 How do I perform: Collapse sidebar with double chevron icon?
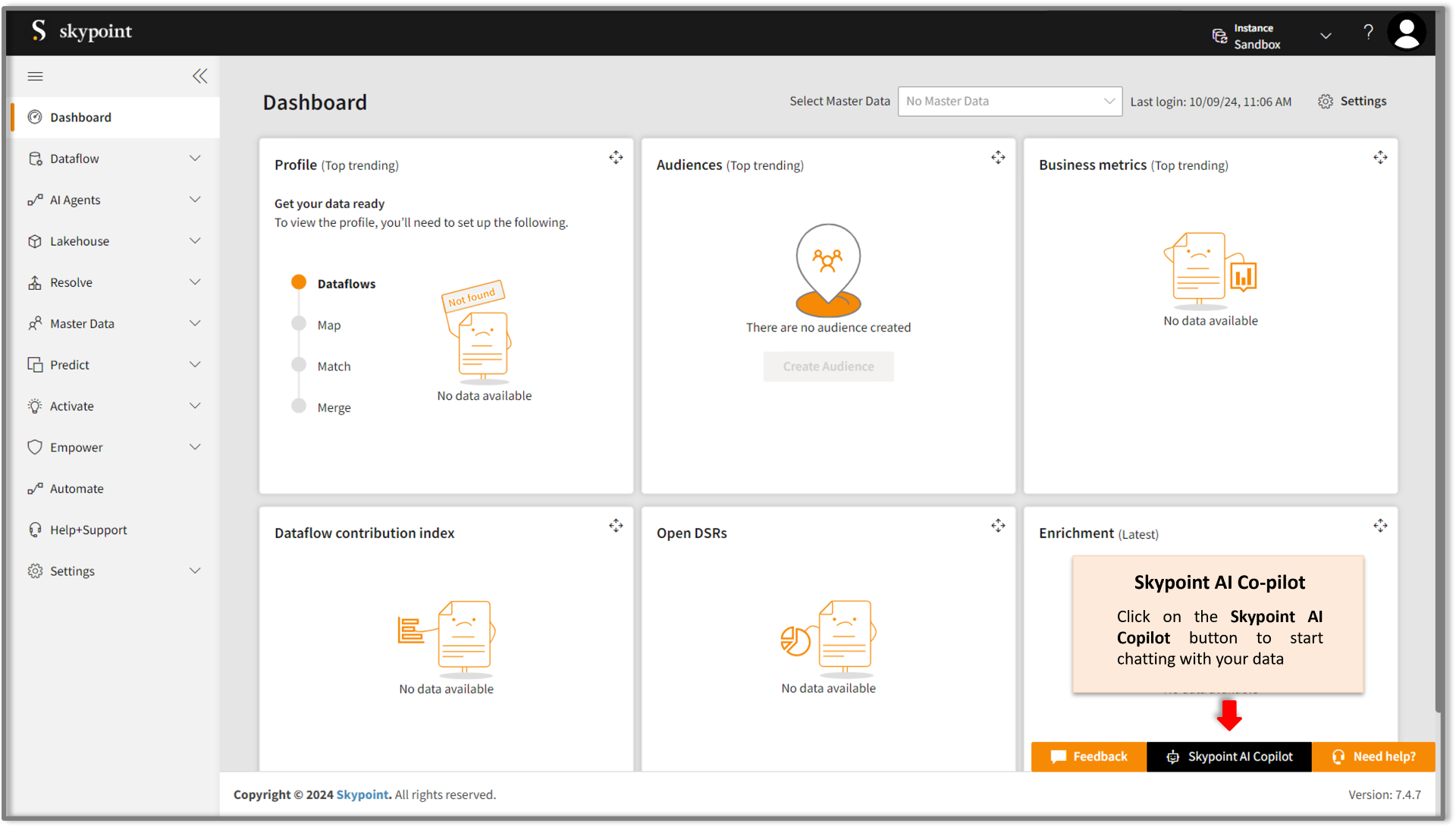click(x=199, y=76)
